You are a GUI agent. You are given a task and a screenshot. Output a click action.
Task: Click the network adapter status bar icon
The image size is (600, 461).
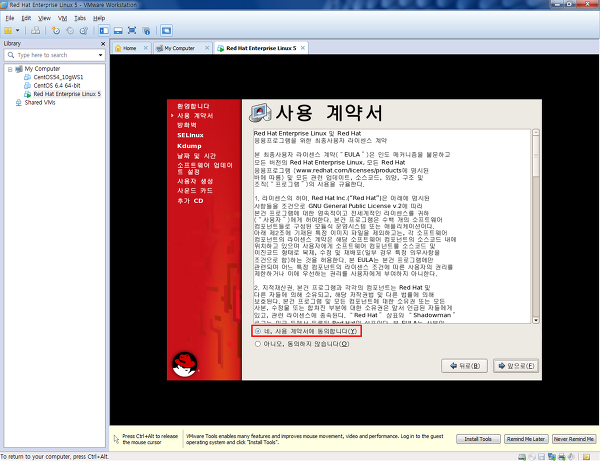click(552, 457)
